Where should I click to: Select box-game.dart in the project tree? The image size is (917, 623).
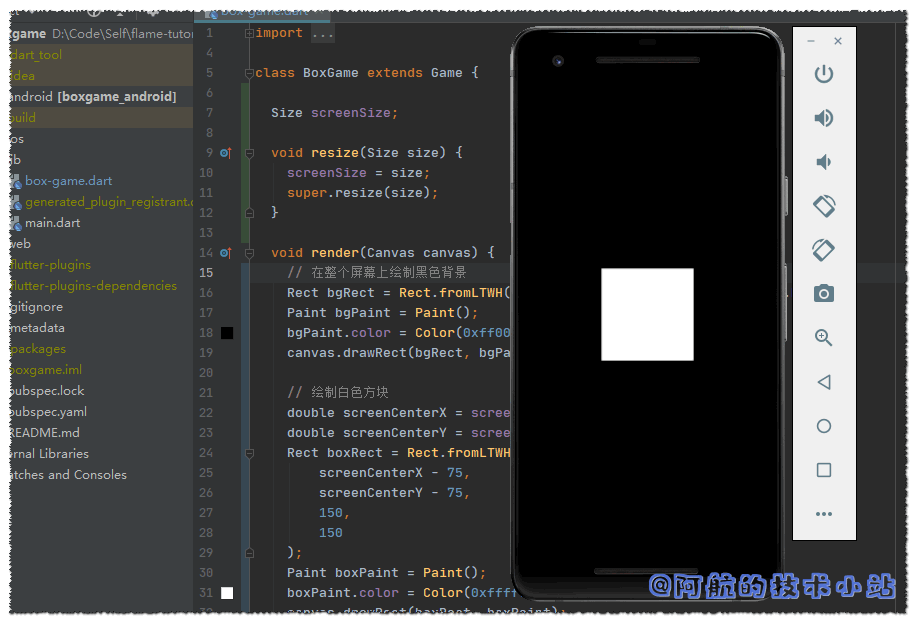point(68,181)
